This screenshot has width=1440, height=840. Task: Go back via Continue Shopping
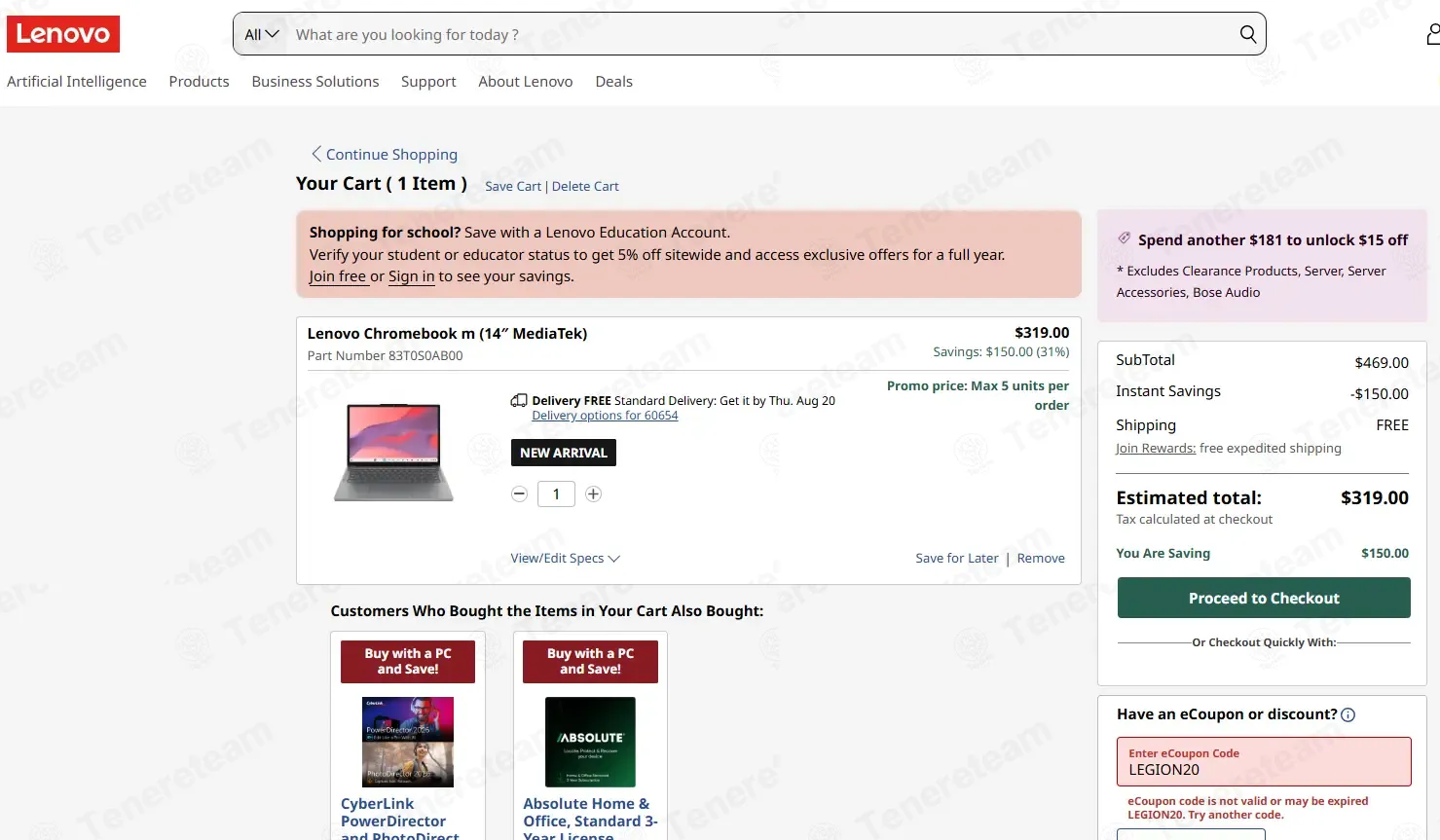coord(385,154)
